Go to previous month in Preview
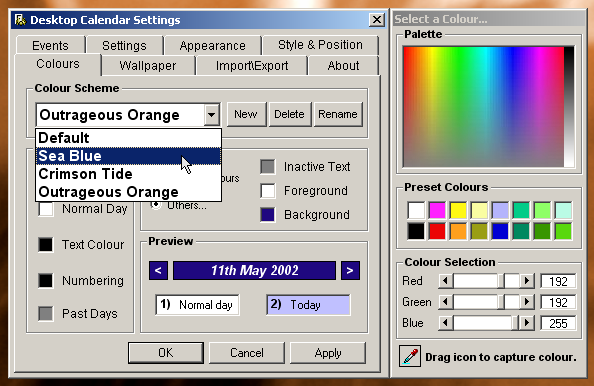 point(158,270)
